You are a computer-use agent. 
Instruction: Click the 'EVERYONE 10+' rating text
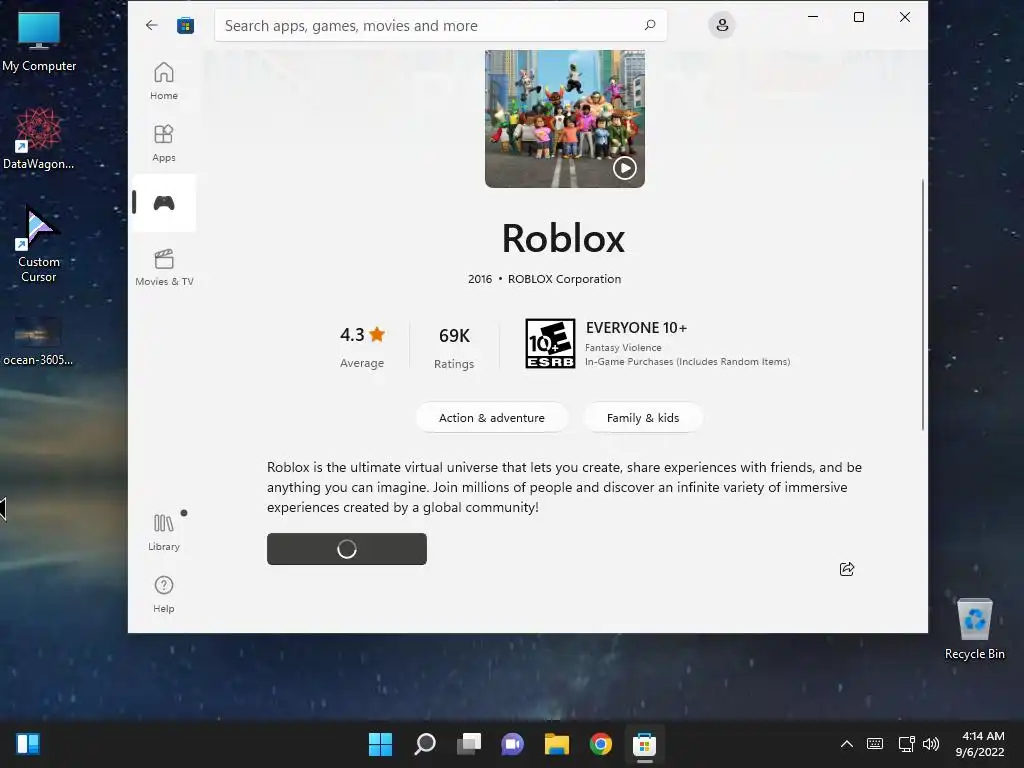pyautogui.click(x=636, y=328)
